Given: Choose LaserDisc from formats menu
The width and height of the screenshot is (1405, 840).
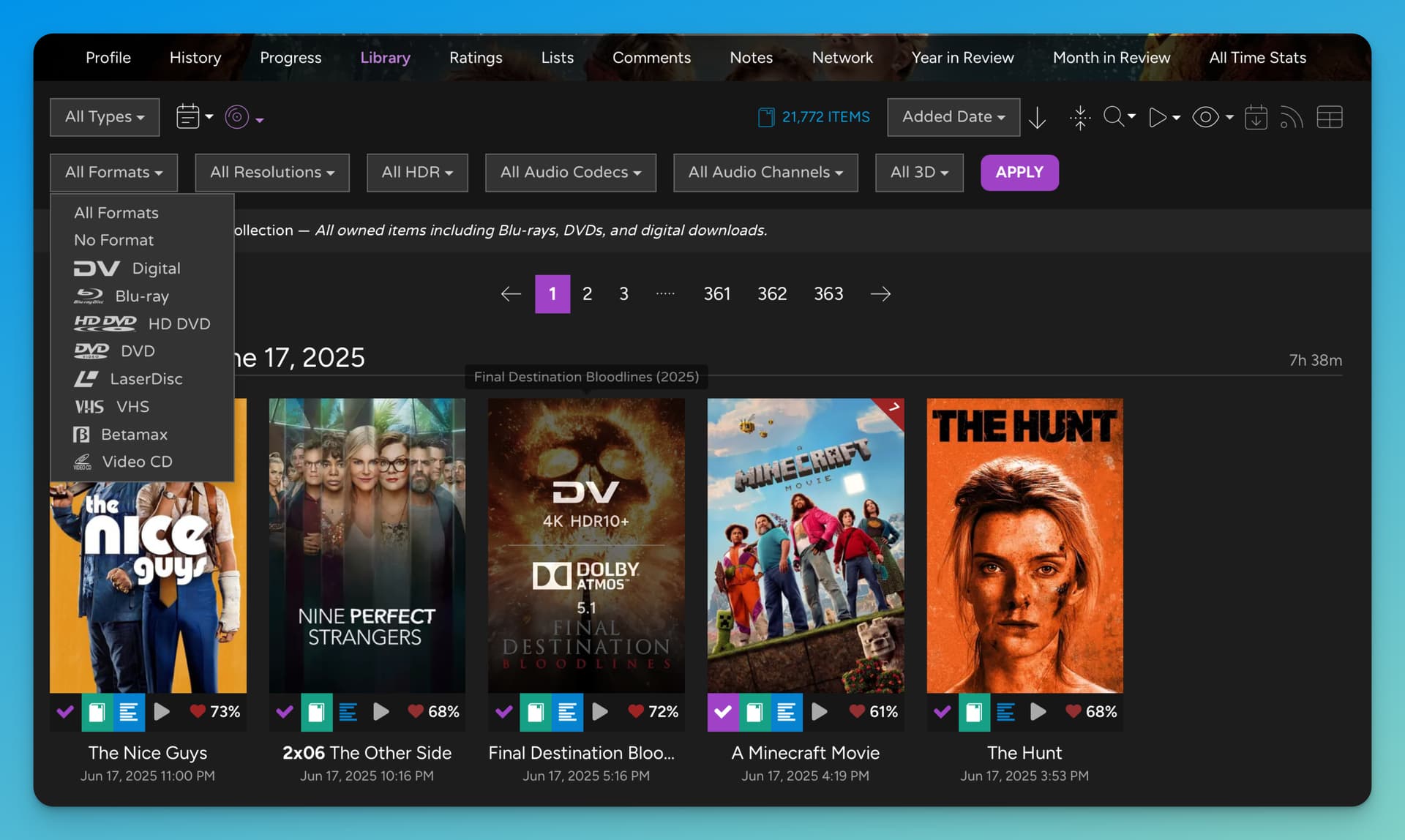Looking at the screenshot, I should (x=142, y=379).
